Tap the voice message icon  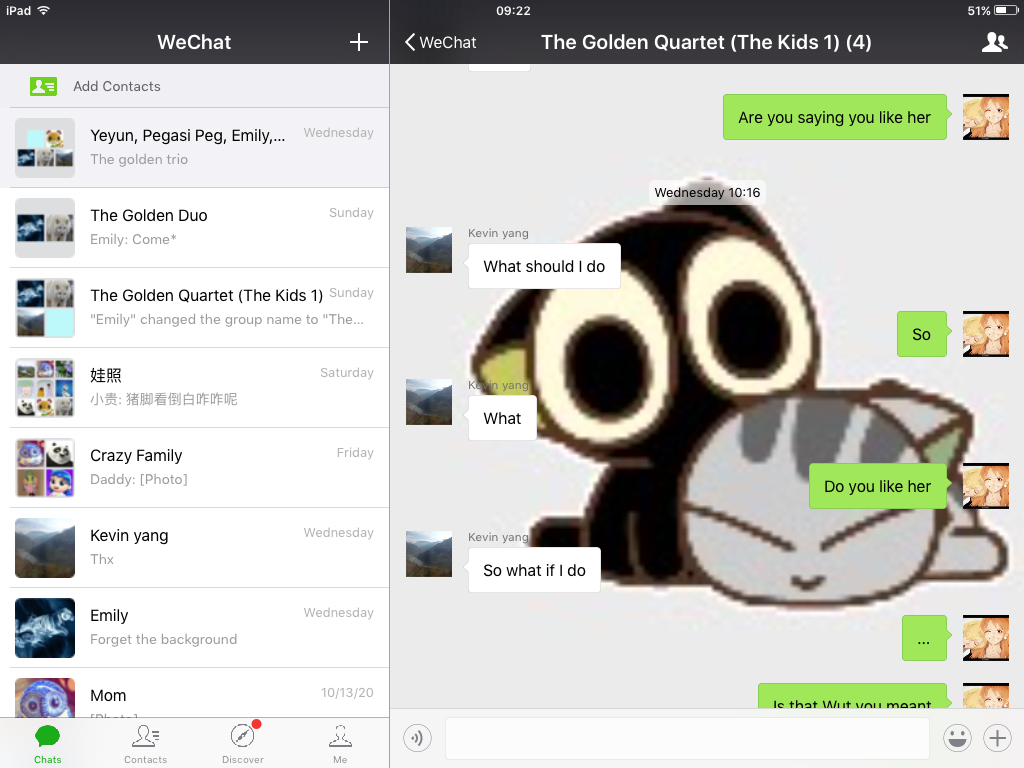pos(417,739)
